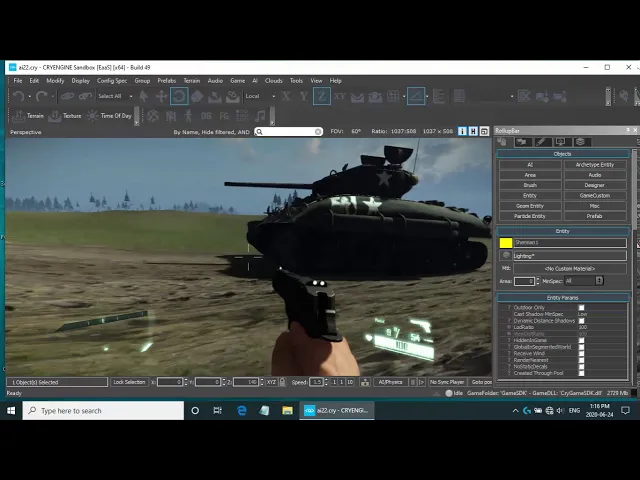Select the Rotate tool icon

pos(179,96)
